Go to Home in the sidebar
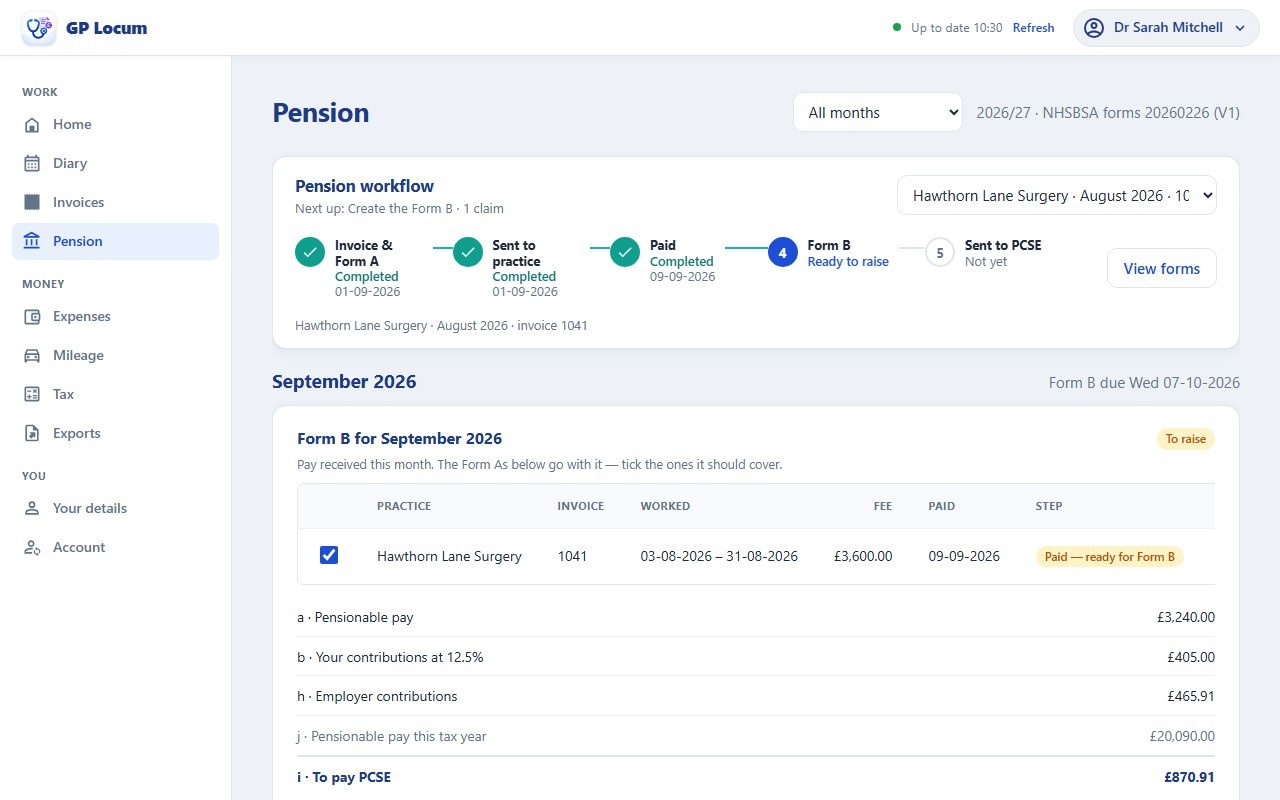Viewport: 1280px width, 800px height. click(115, 125)
